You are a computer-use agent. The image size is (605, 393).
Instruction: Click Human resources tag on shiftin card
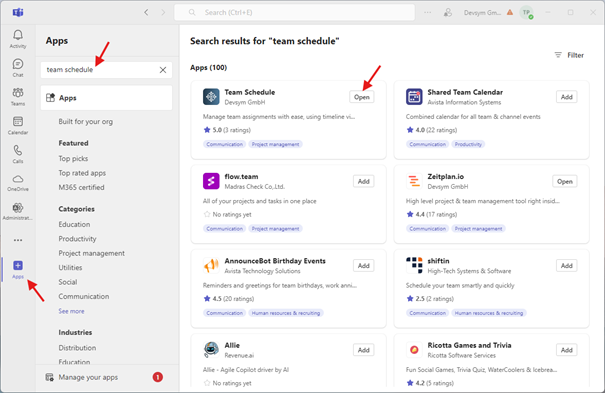(489, 313)
